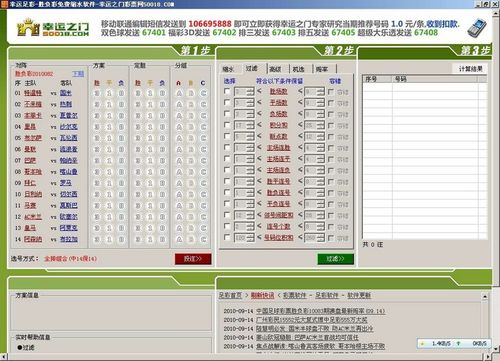The width and height of the screenshot is (500, 361).
Task: Open the 主场连负 filter link
Action: (278, 170)
